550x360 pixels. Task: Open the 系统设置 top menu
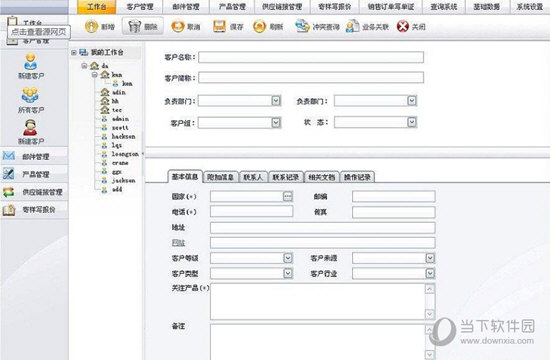pyautogui.click(x=530, y=7)
